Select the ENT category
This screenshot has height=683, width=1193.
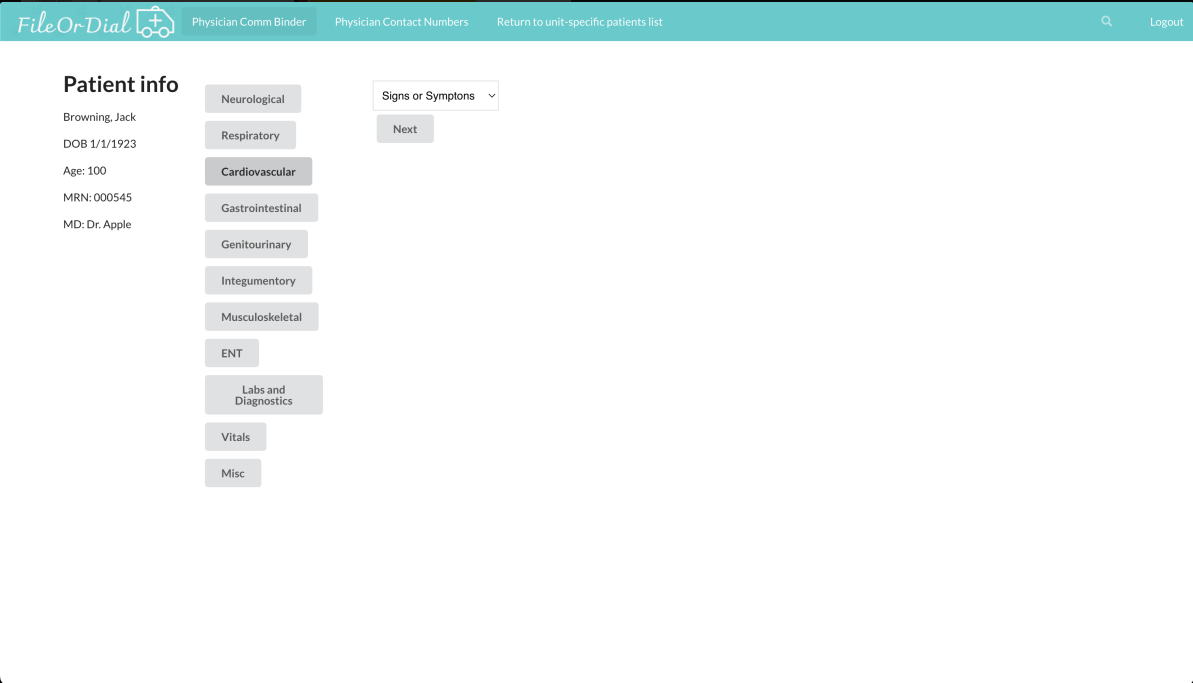[x=231, y=352]
